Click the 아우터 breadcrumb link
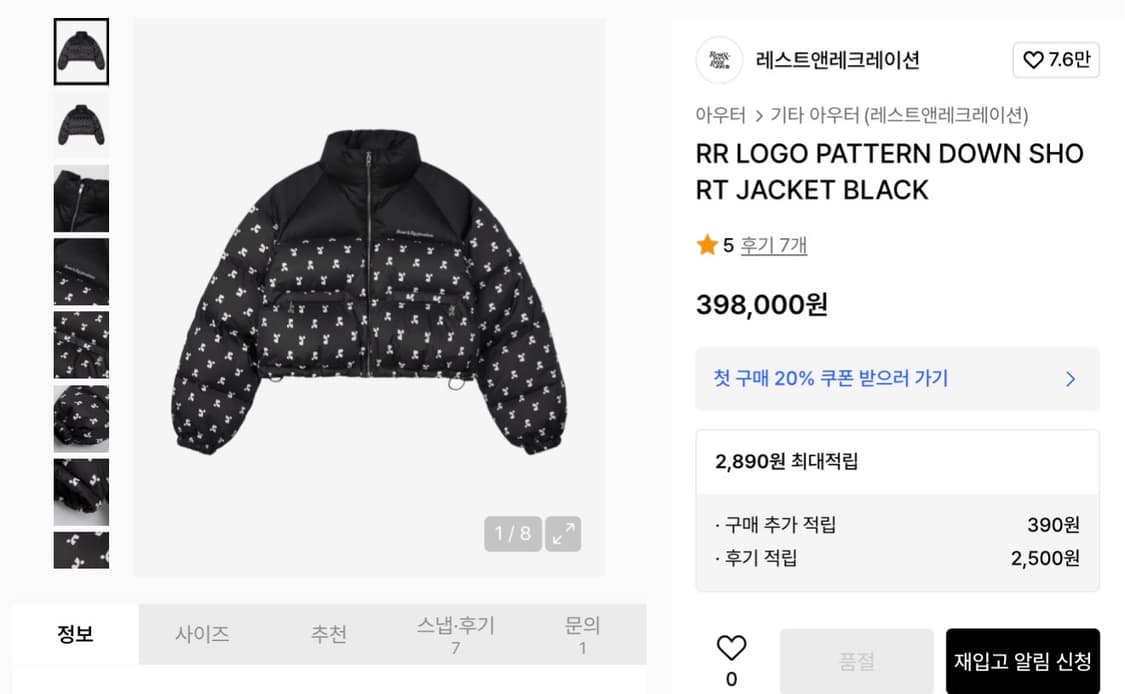This screenshot has height=694, width=1125. 720,115
